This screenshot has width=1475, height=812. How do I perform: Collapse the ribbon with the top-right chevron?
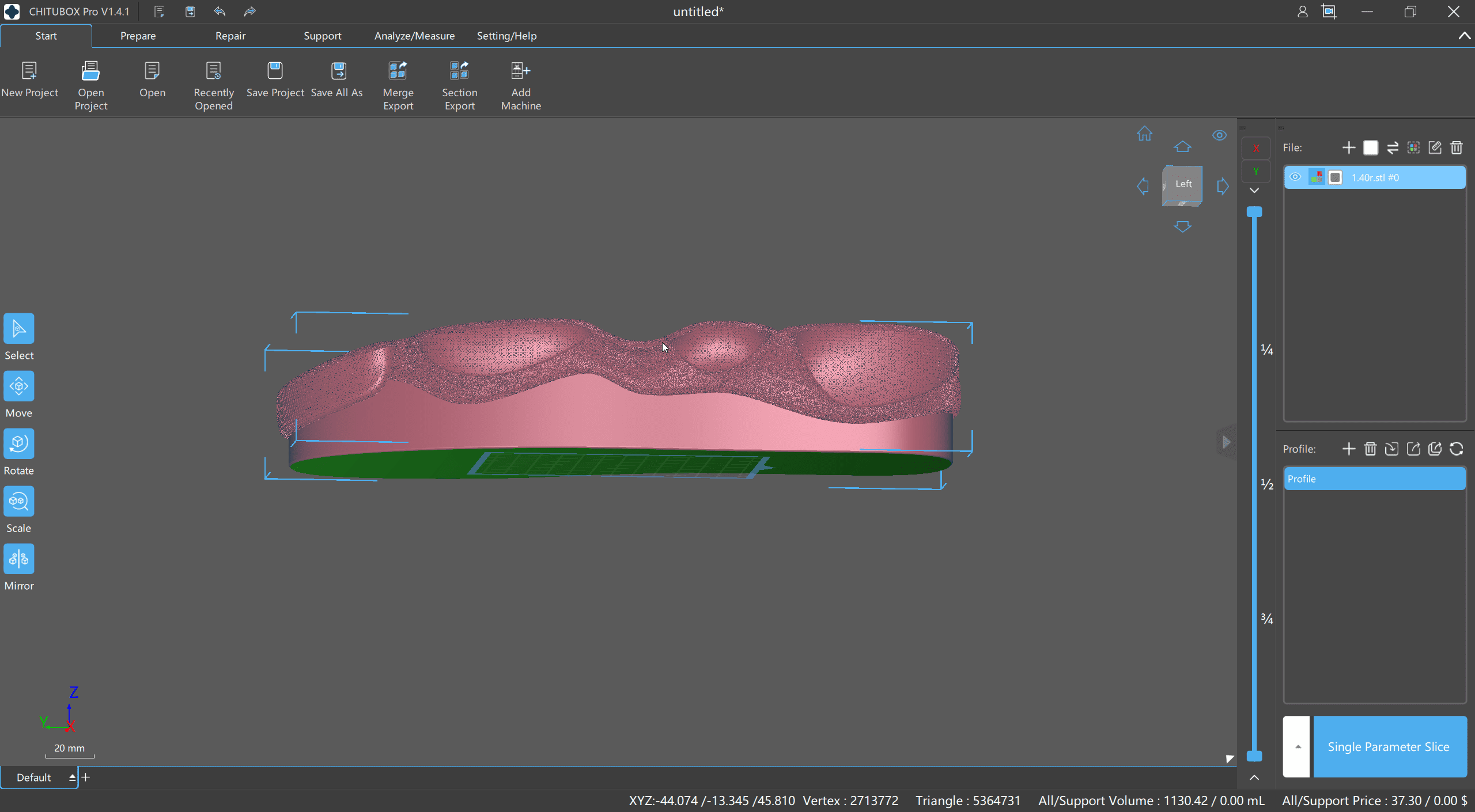click(x=1464, y=36)
